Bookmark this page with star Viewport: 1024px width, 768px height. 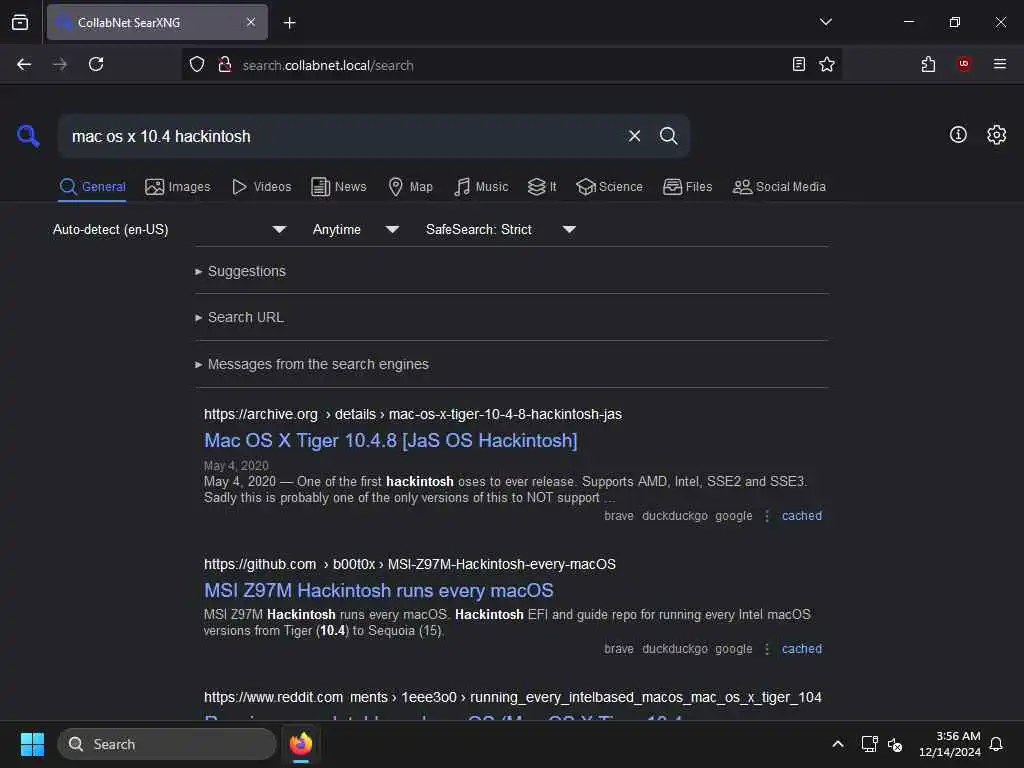coord(827,64)
